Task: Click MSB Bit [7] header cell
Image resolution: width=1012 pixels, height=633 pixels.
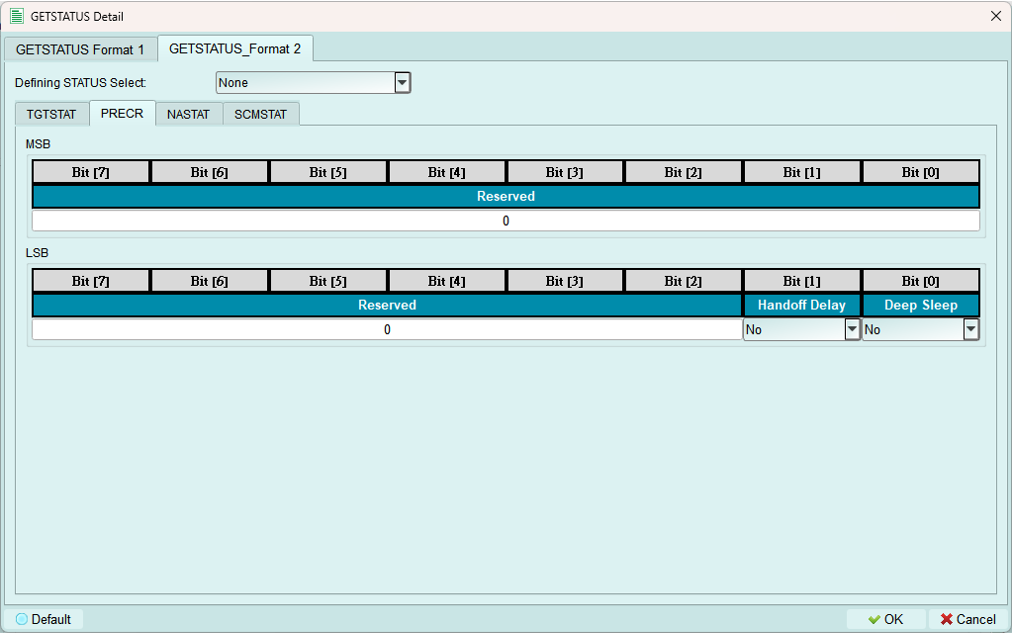Action: pos(91,172)
